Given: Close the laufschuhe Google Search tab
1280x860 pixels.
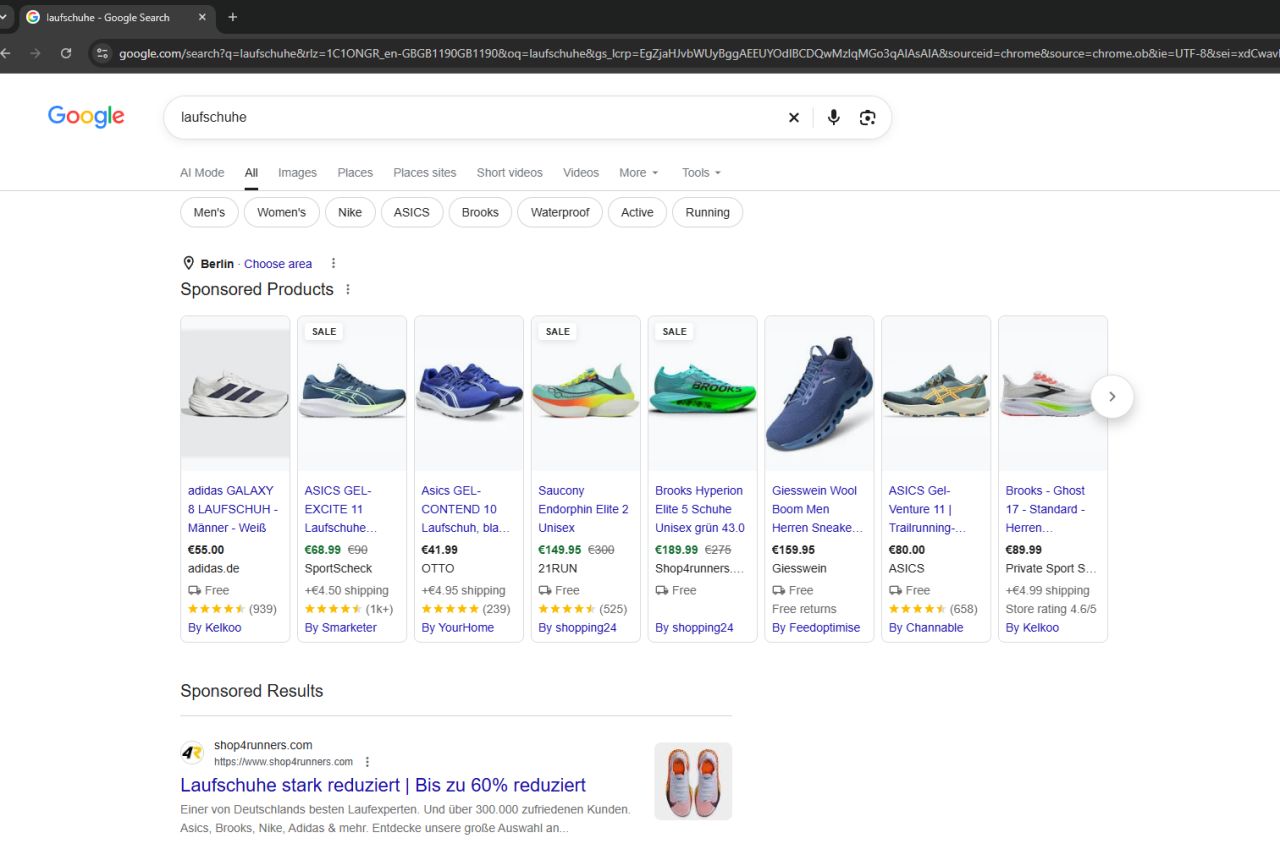Looking at the screenshot, I should [202, 17].
